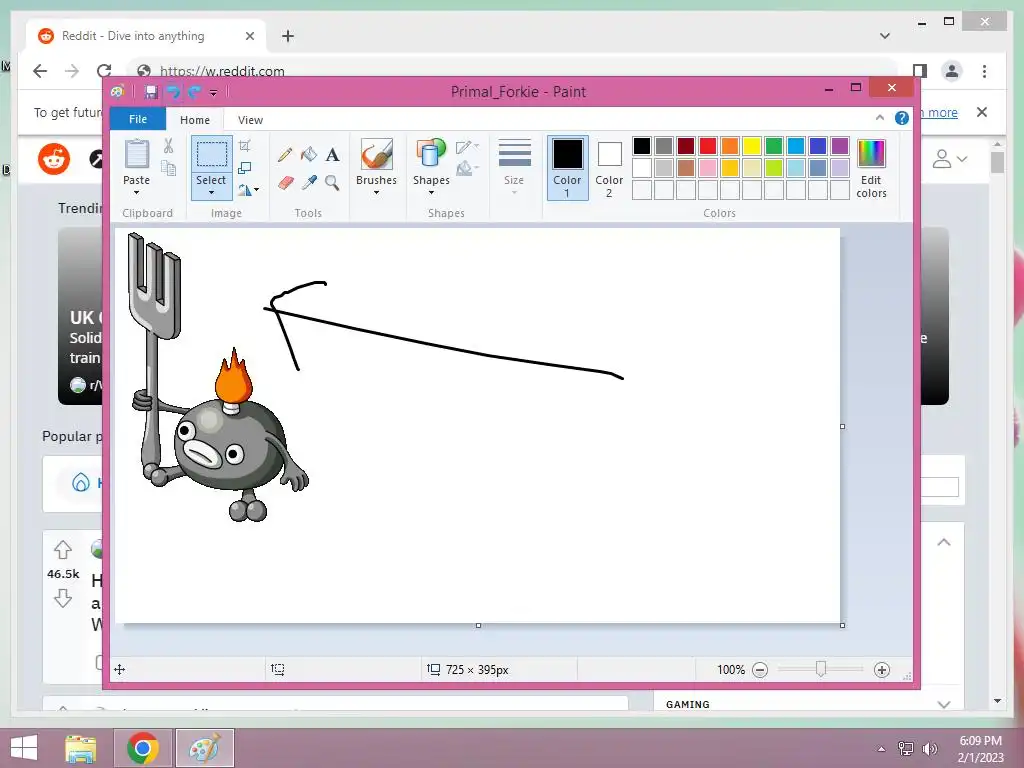Select the Text tool in Paint

click(332, 155)
